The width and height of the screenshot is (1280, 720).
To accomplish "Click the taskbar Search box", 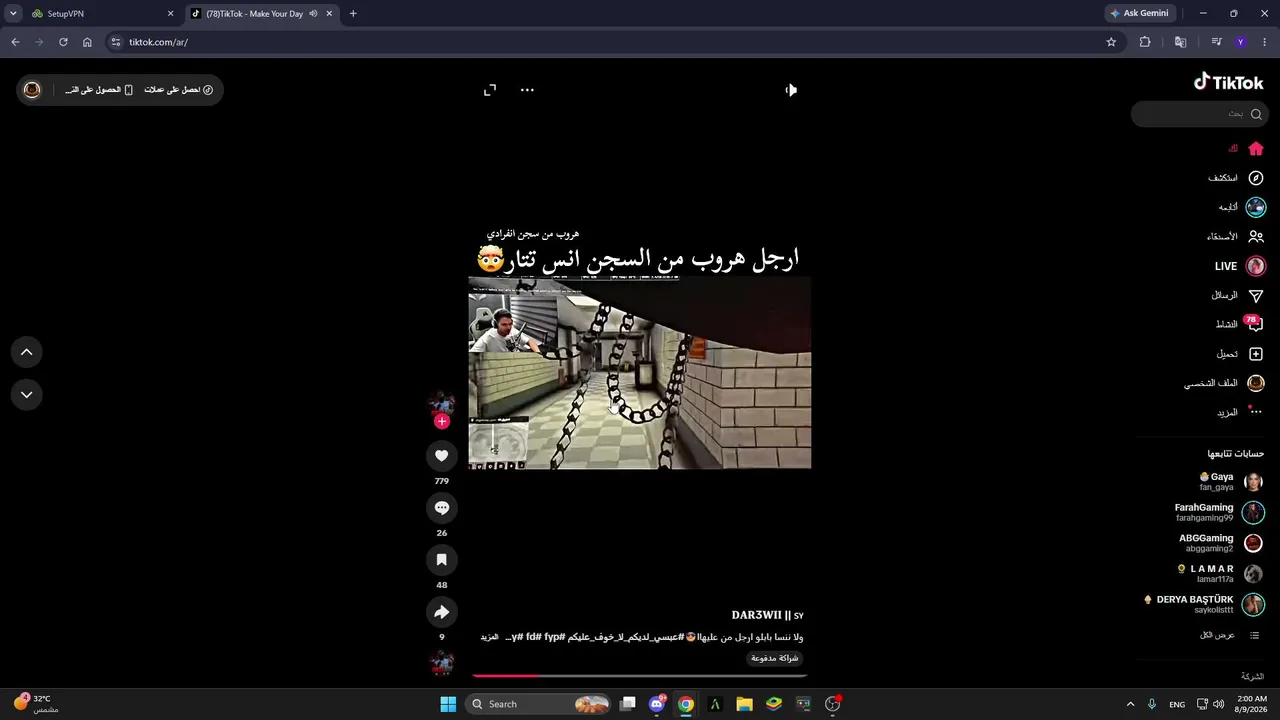I will click(x=538, y=704).
